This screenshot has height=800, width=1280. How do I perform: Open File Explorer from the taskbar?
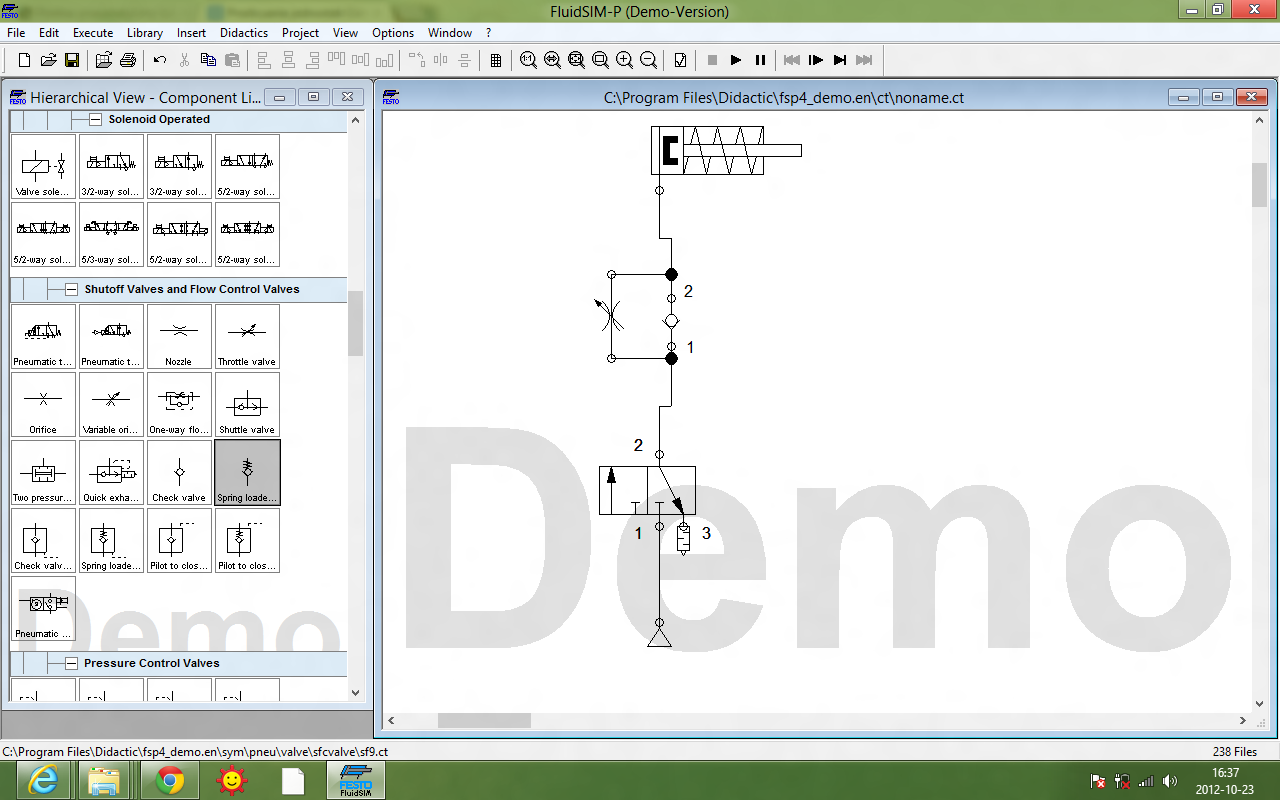click(x=104, y=780)
